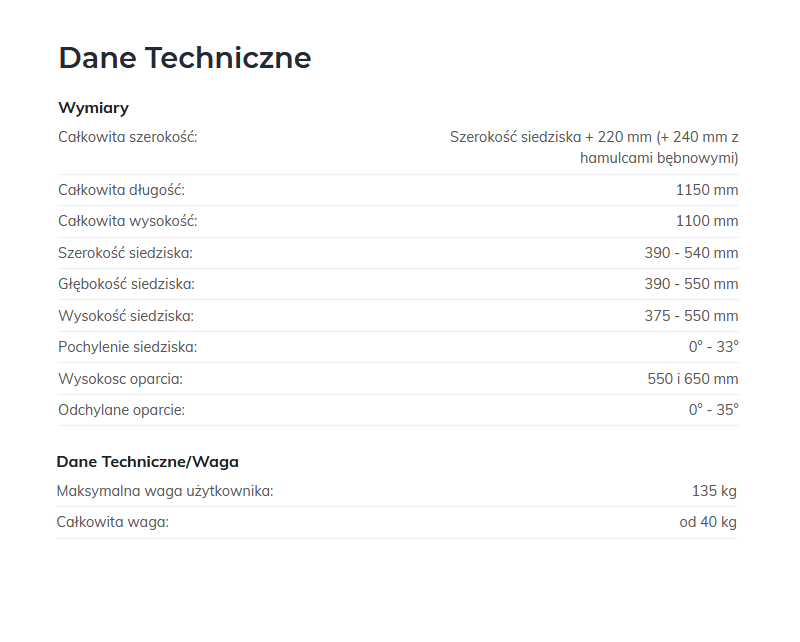Click the "Odchylane oparcie:" label
This screenshot has width=800, height=642.
(x=121, y=410)
